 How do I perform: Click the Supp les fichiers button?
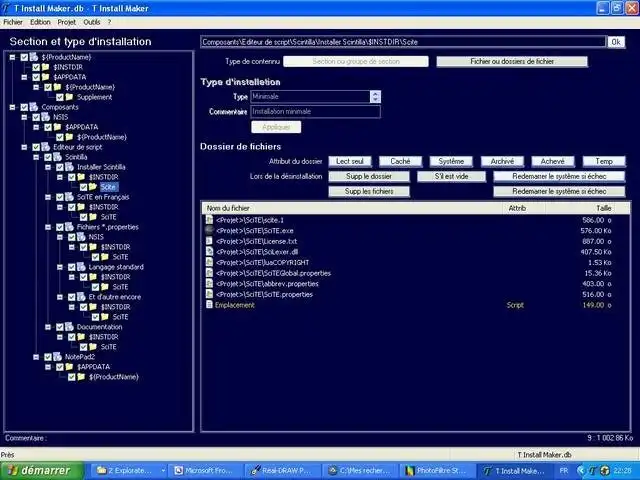(369, 191)
